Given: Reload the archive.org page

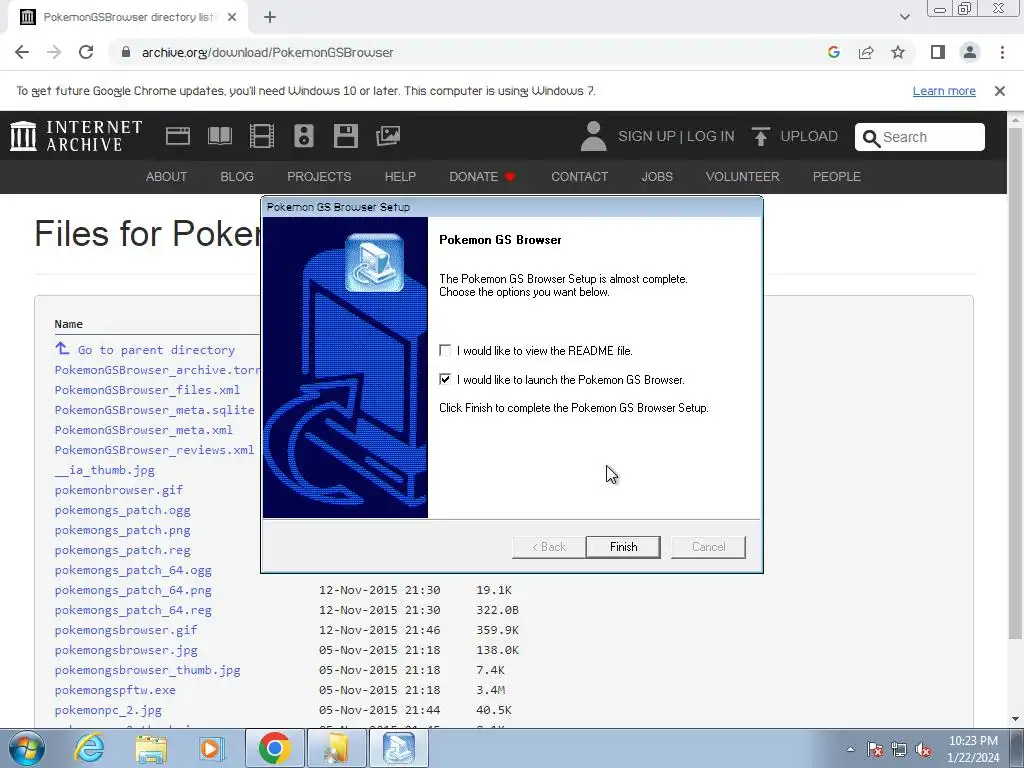Looking at the screenshot, I should (86, 52).
